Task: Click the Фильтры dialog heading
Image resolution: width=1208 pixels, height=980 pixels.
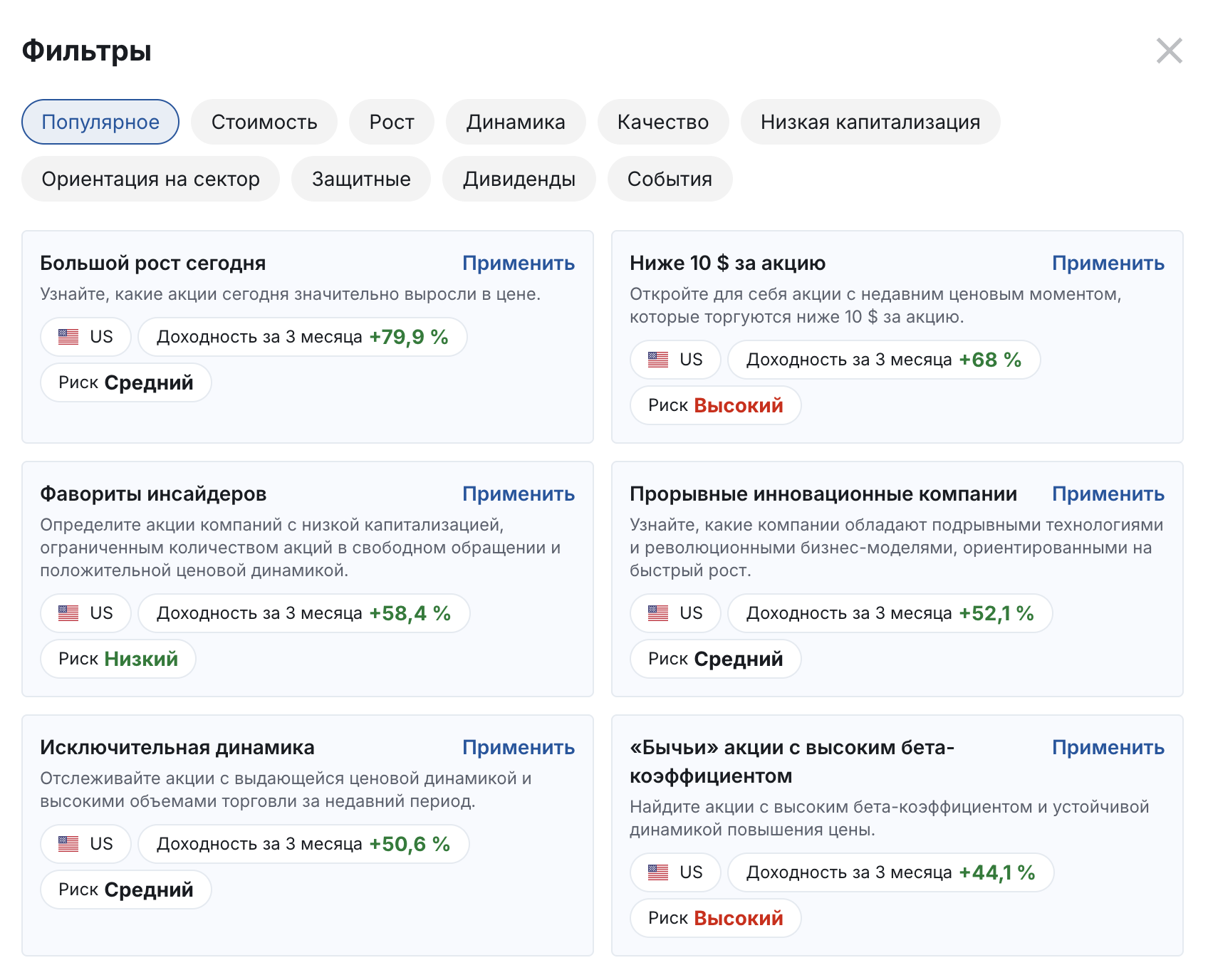Action: point(87,51)
